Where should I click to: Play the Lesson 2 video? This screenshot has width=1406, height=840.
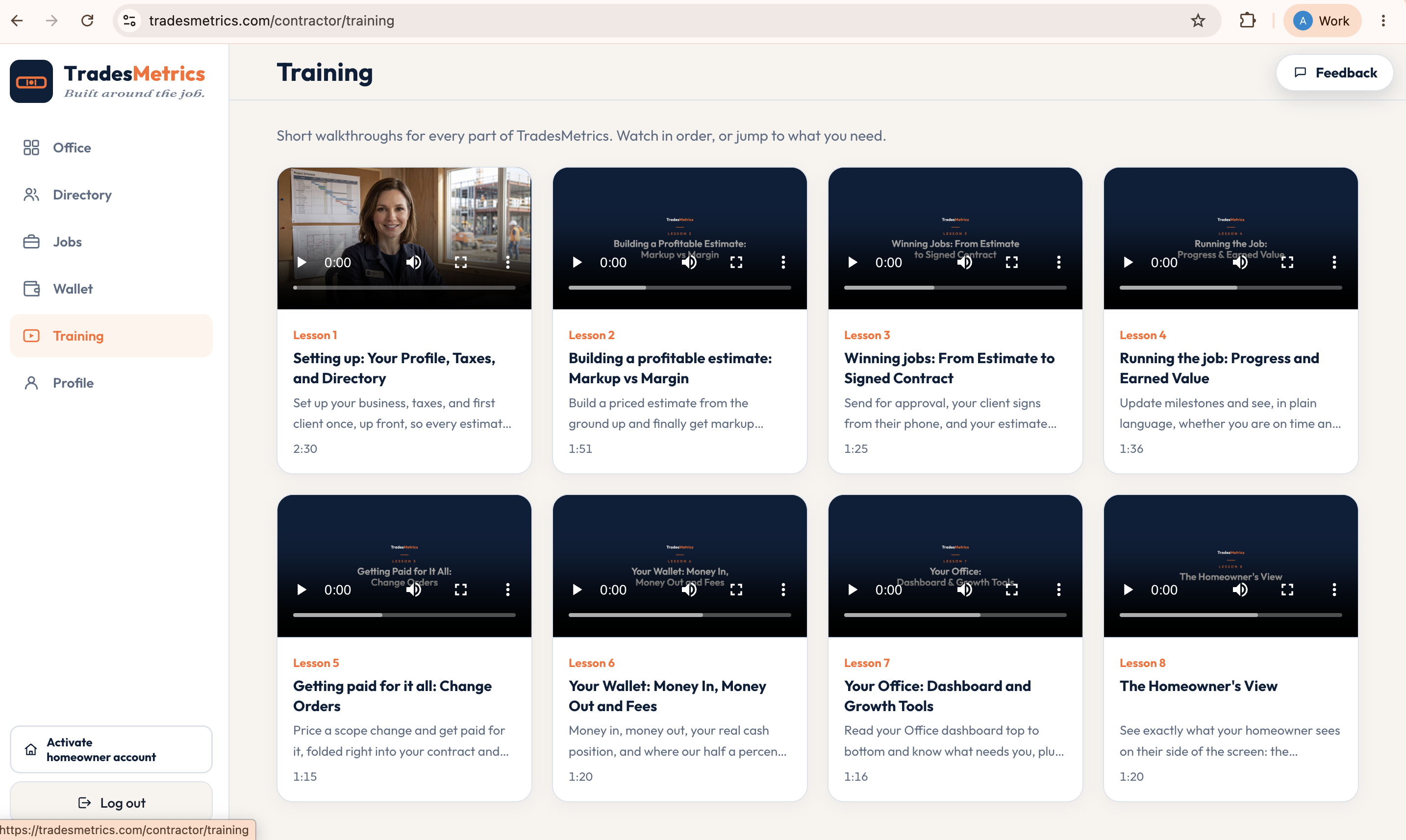(x=577, y=262)
